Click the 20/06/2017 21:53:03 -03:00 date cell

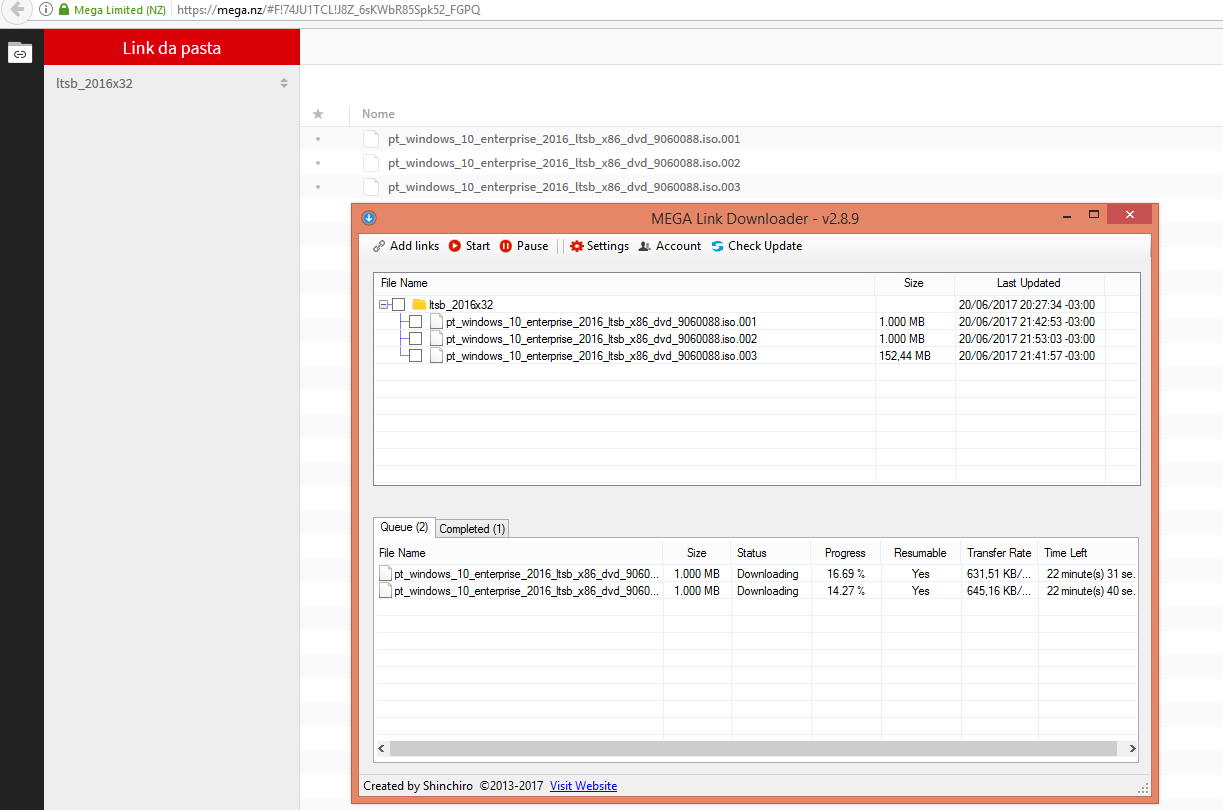1027,339
